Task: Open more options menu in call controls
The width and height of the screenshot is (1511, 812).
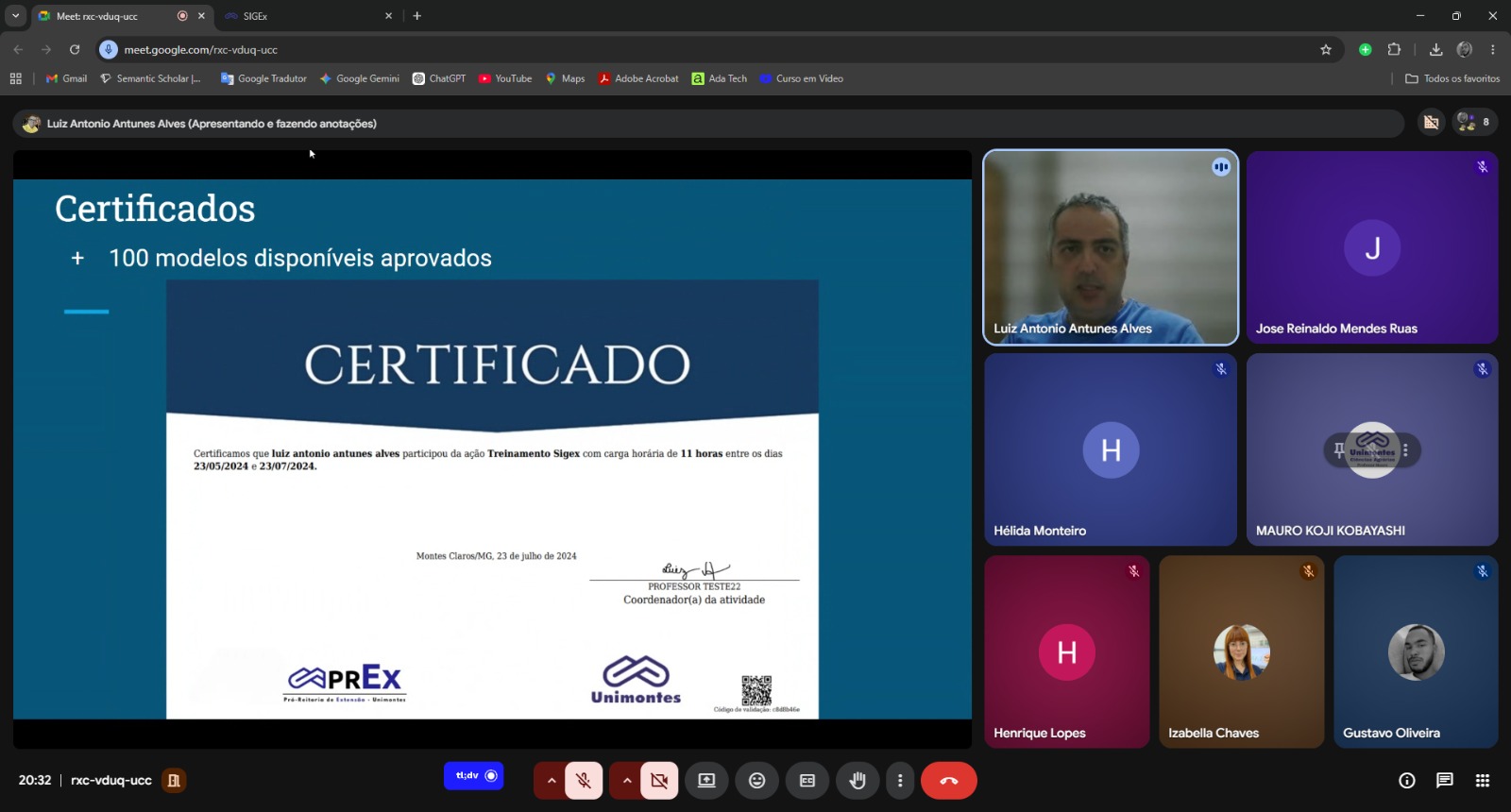Action: [x=900, y=781]
